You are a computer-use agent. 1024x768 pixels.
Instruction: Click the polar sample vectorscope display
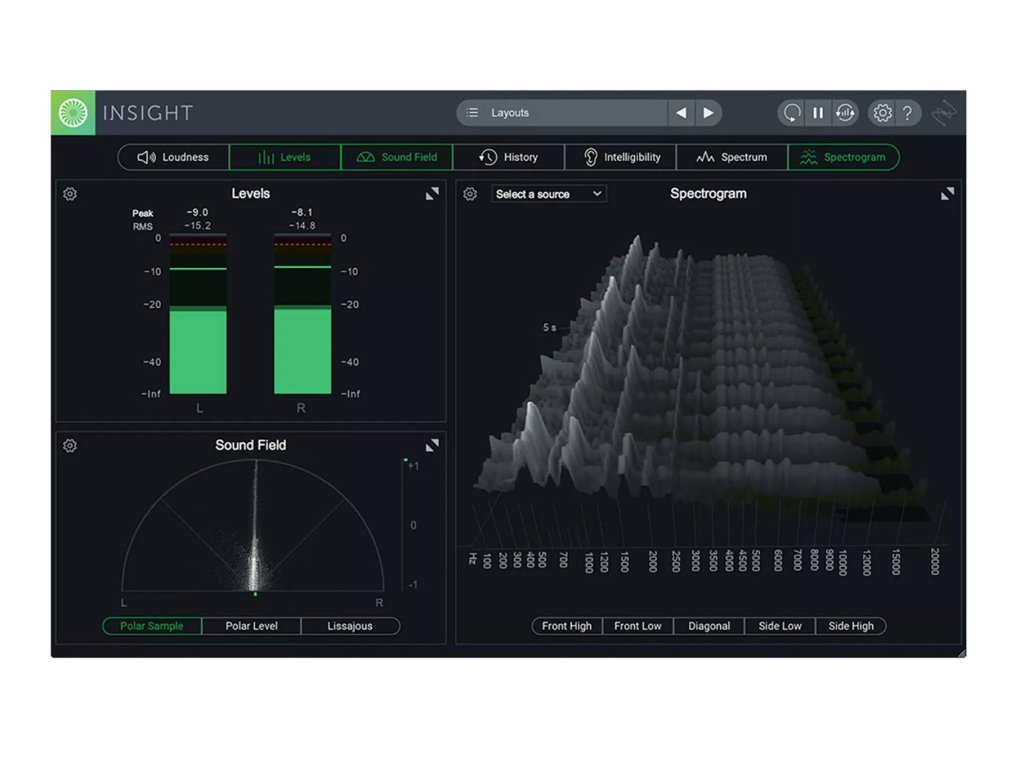tap(253, 526)
